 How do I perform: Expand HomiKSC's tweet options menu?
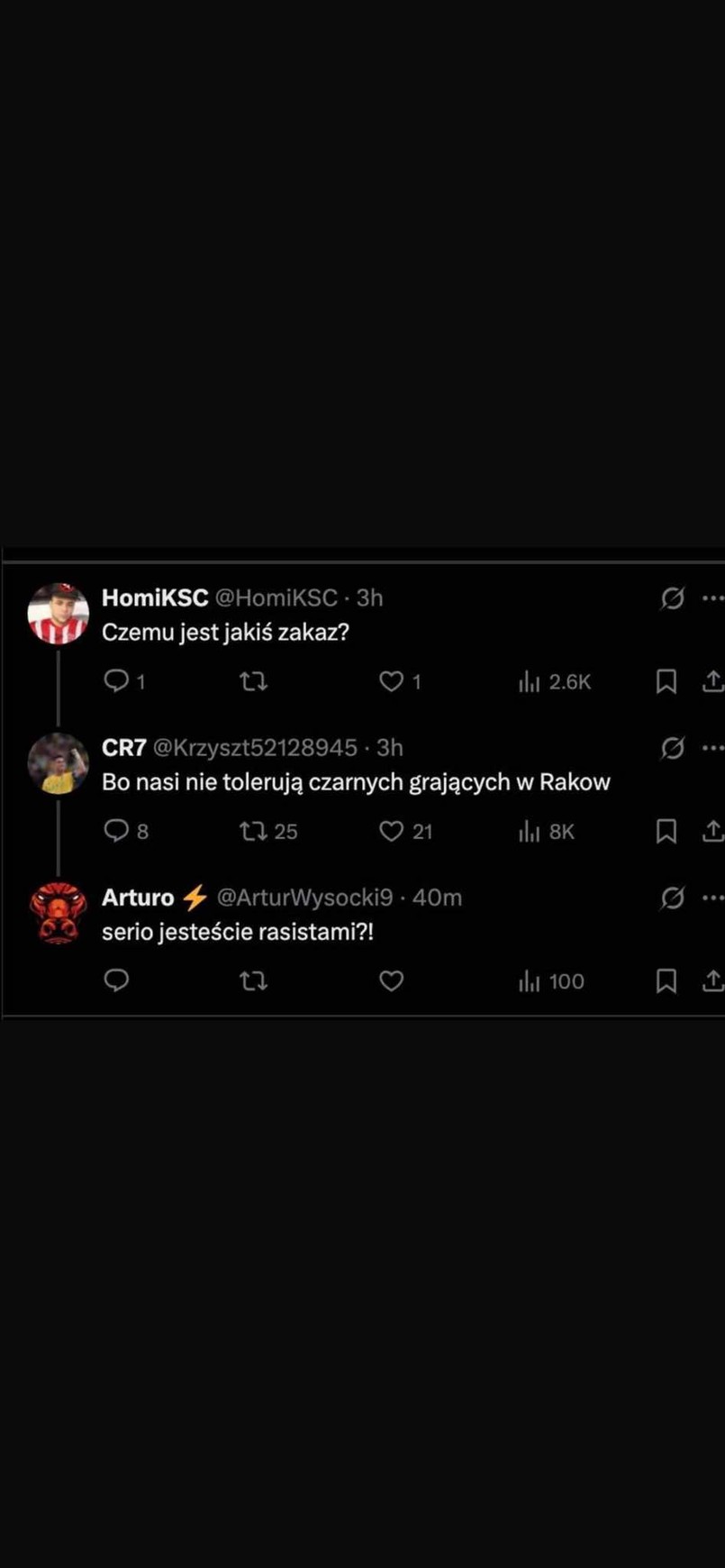point(711,597)
